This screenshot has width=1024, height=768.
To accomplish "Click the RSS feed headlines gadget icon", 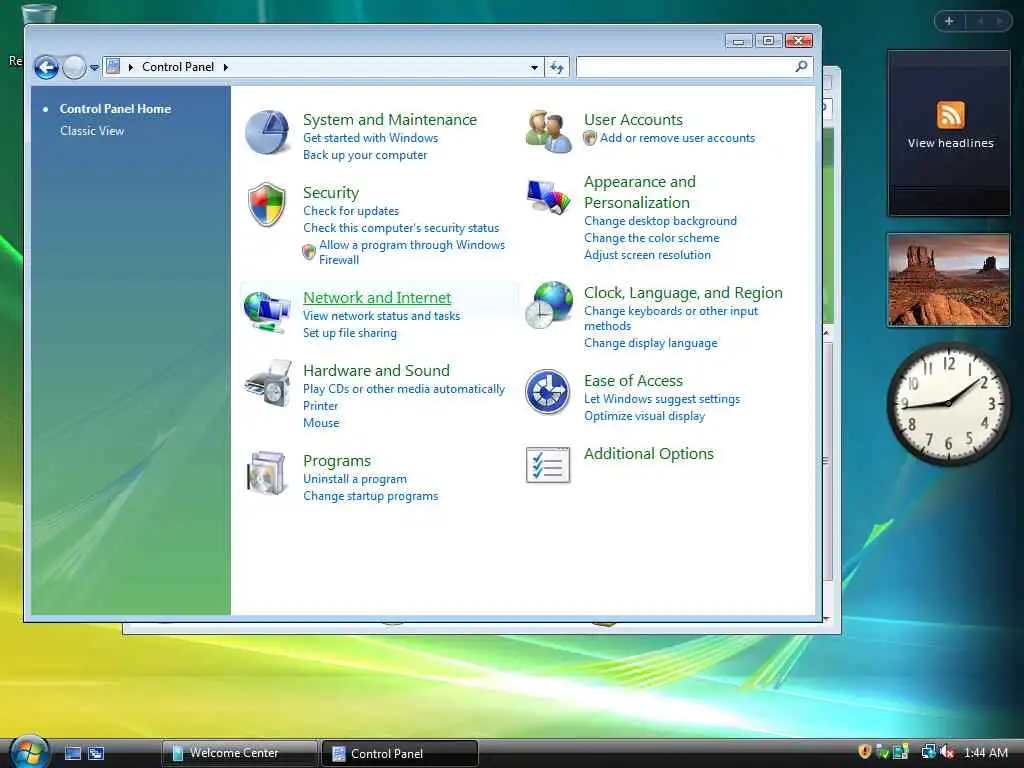I will tap(950, 115).
